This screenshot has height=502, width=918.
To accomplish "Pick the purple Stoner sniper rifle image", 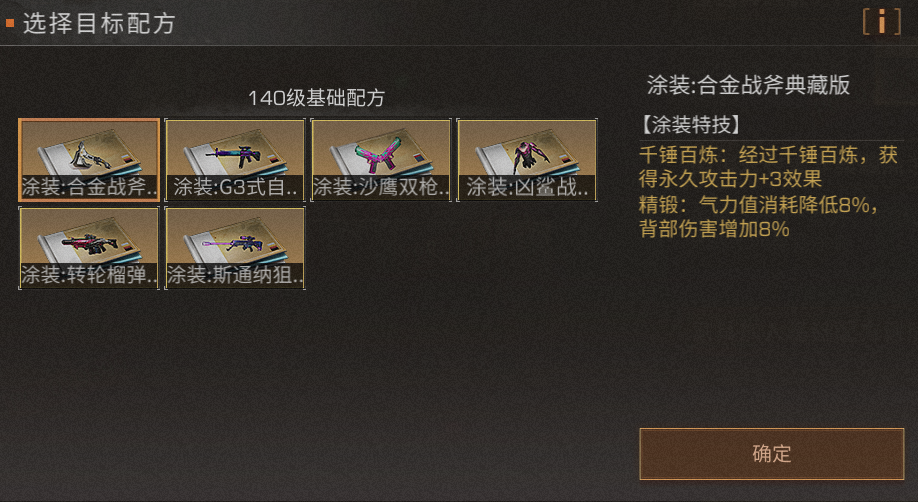I will point(234,244).
